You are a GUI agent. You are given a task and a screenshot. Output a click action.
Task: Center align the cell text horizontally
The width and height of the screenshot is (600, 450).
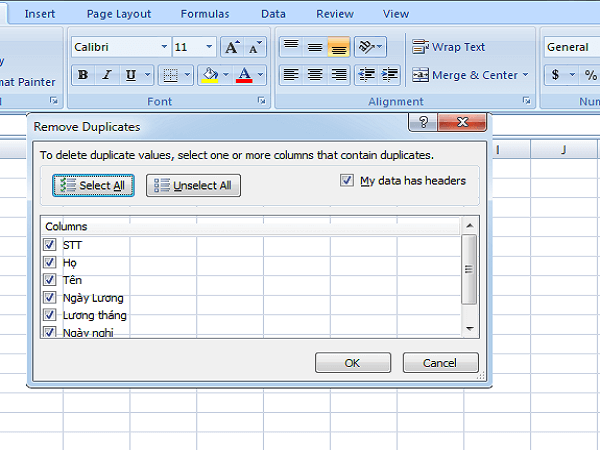pyautogui.click(x=314, y=75)
